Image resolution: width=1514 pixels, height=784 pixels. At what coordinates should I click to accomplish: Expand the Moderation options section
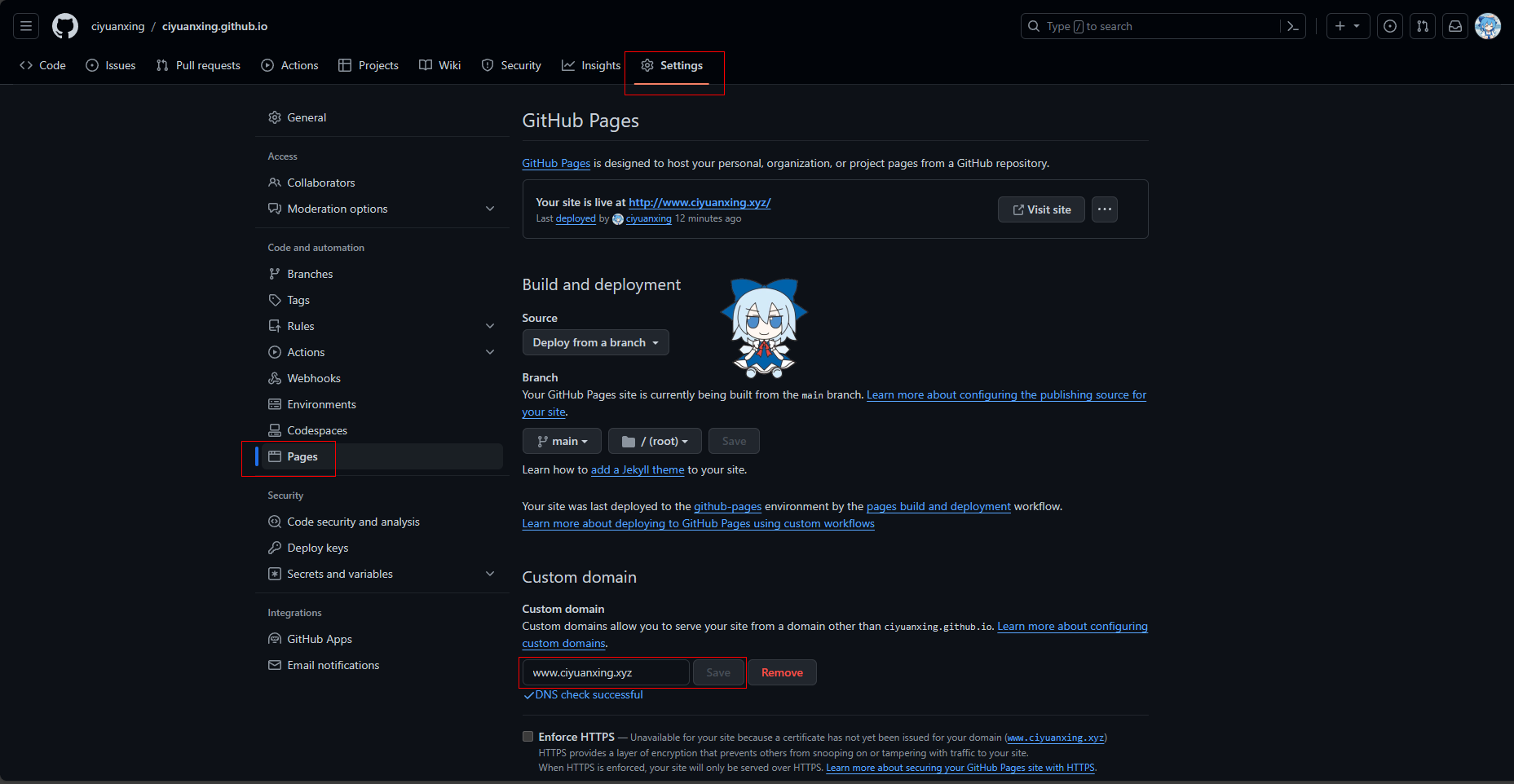click(490, 209)
